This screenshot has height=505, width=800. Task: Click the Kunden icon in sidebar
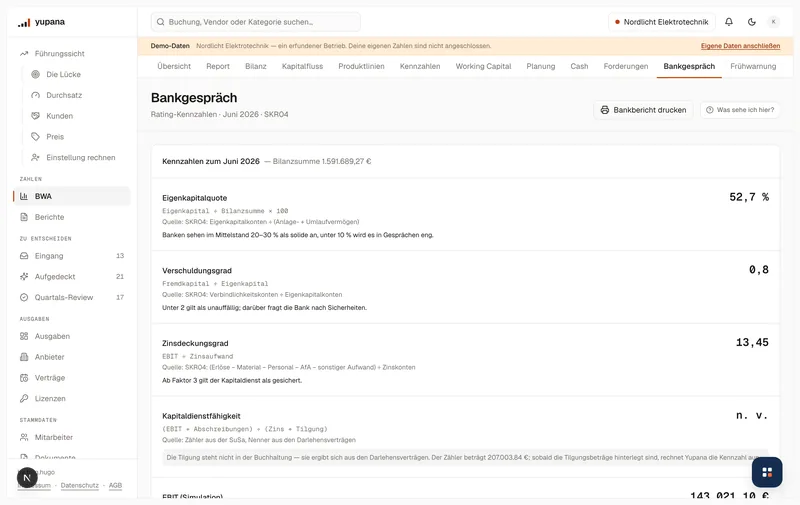coord(35,116)
